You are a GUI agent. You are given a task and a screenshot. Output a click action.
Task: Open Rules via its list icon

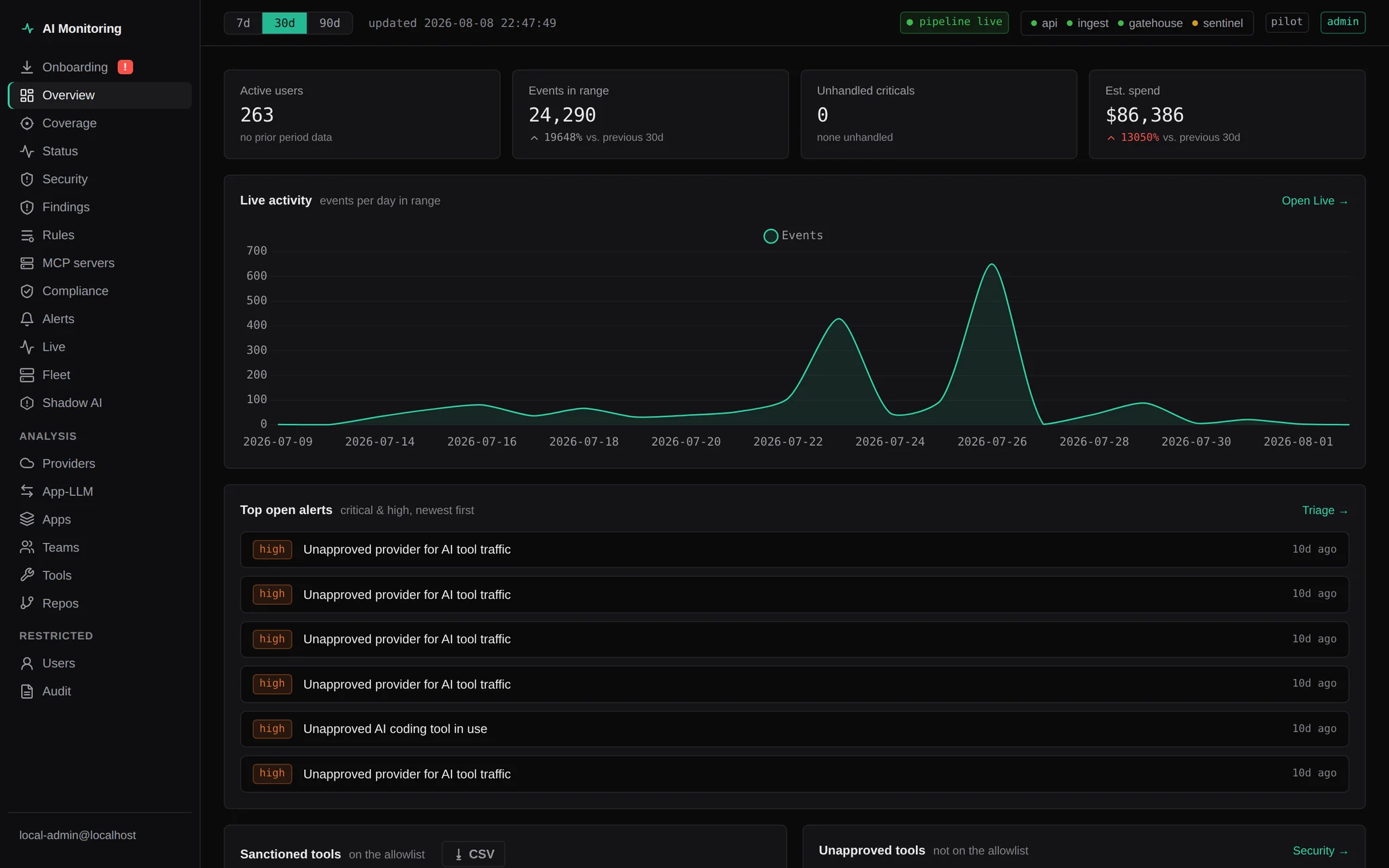[x=27, y=236]
